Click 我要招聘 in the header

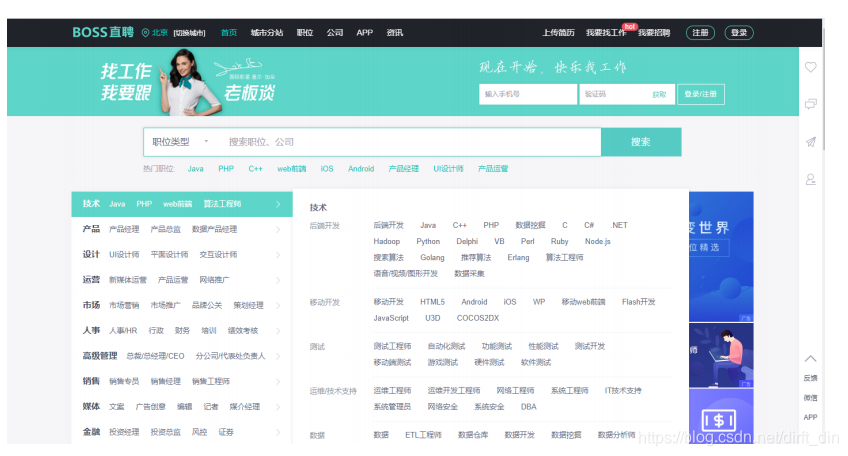[654, 32]
